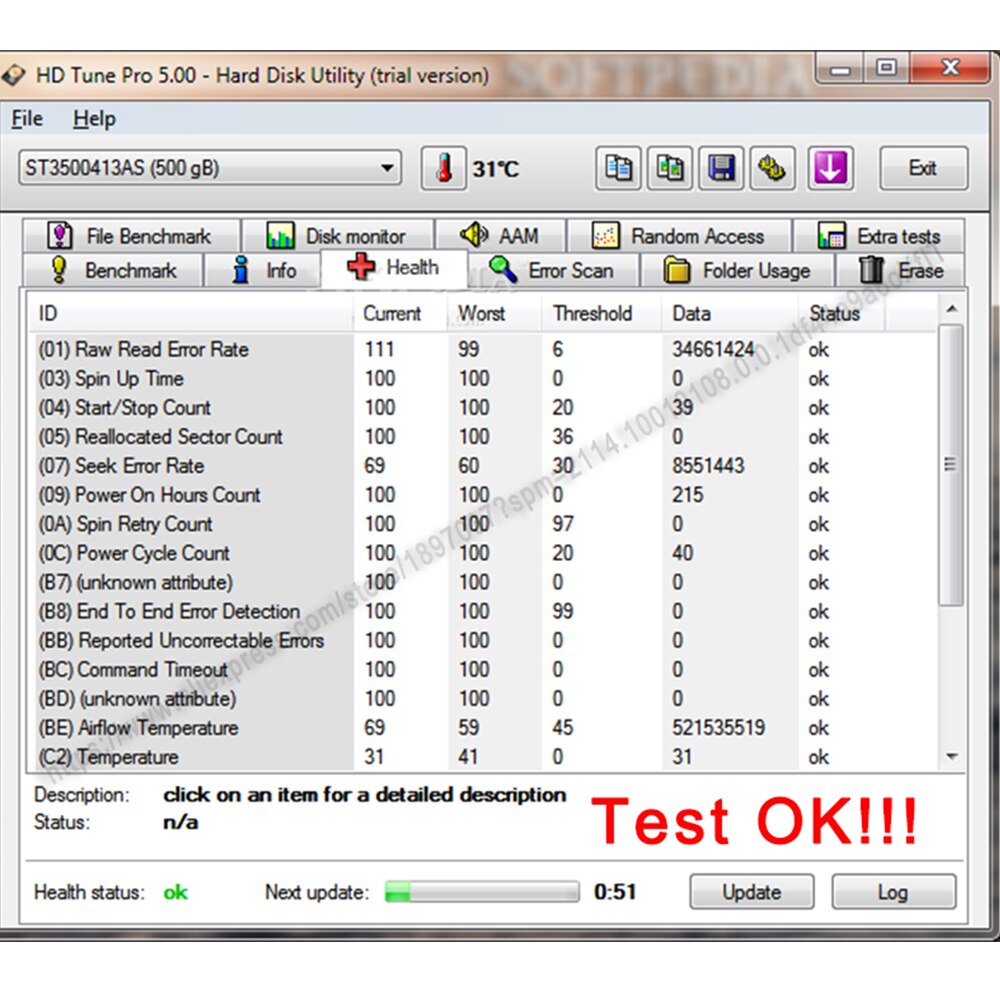Switch to the Benchmark tab
The width and height of the screenshot is (1000, 1000).
(x=114, y=270)
